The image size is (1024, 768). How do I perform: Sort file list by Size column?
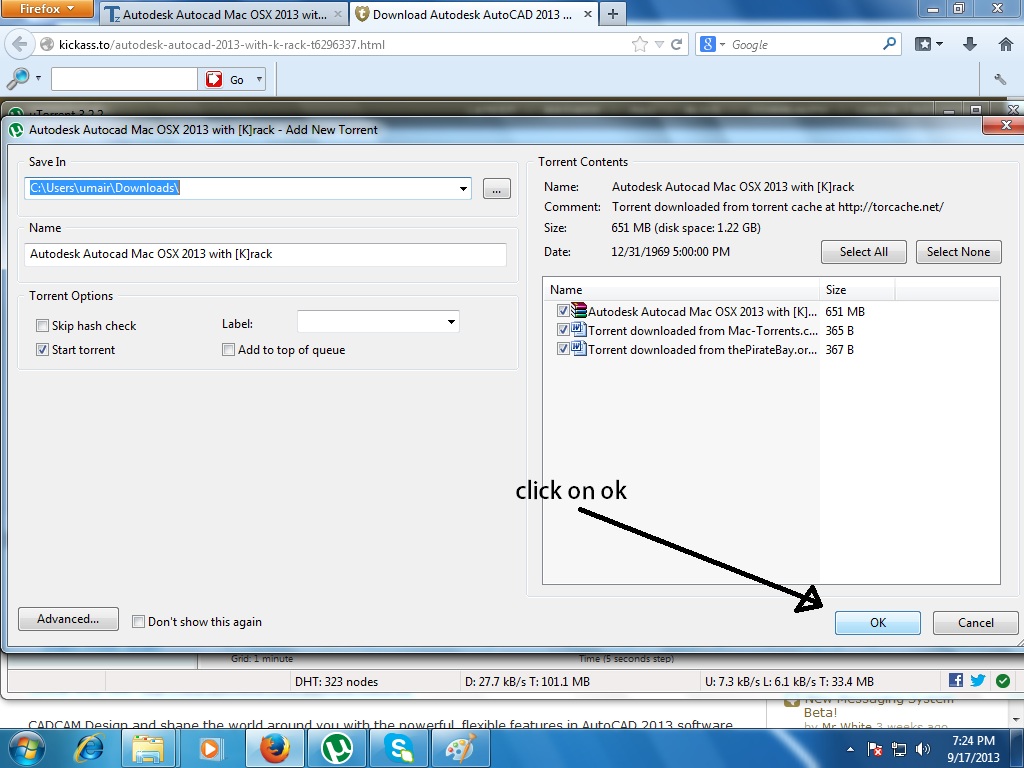point(857,289)
